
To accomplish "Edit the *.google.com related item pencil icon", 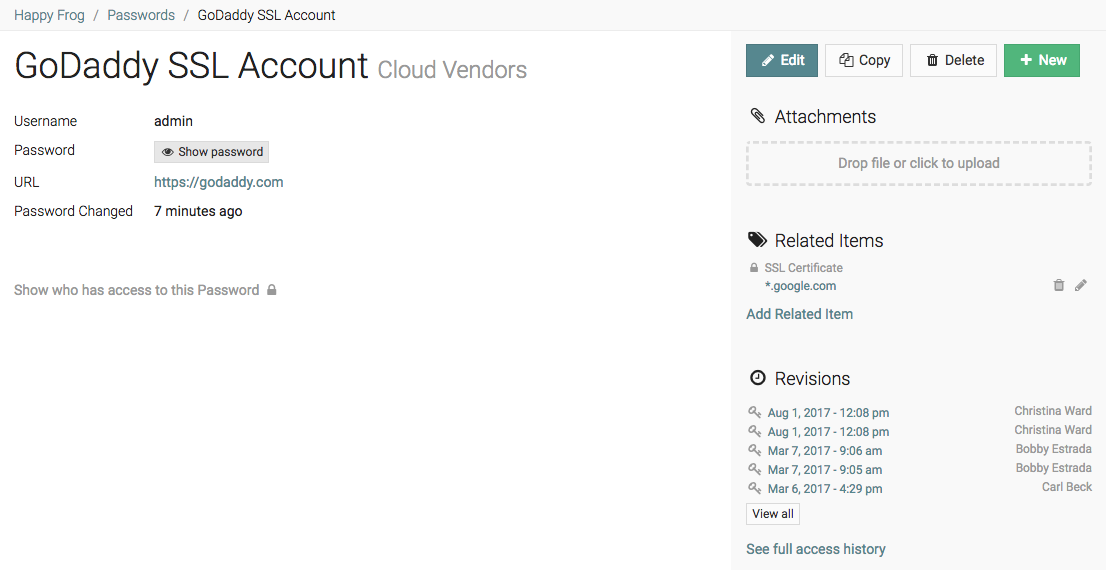I will coord(1080,286).
